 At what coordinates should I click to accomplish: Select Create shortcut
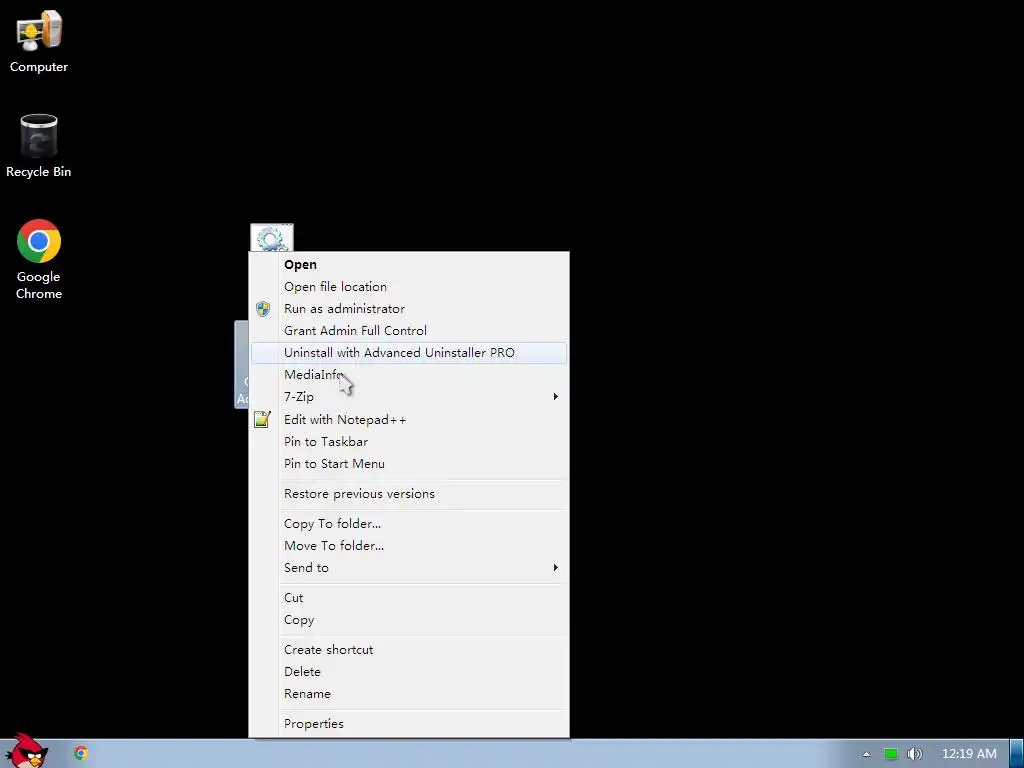pos(409,650)
